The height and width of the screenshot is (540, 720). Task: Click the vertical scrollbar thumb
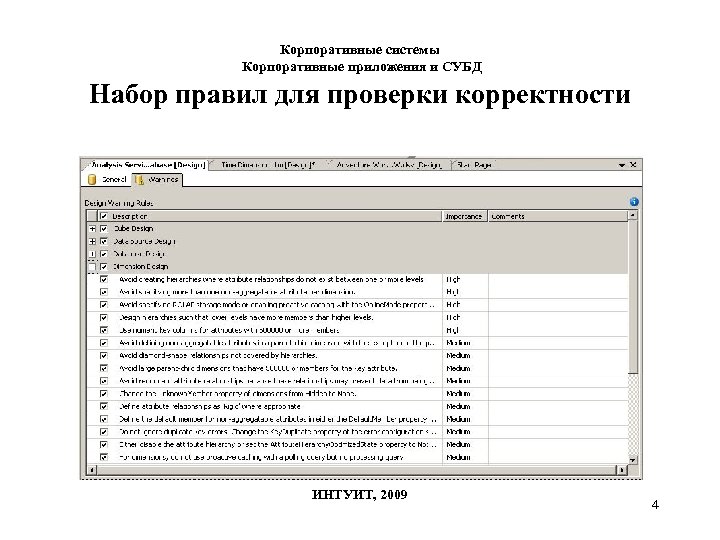633,297
